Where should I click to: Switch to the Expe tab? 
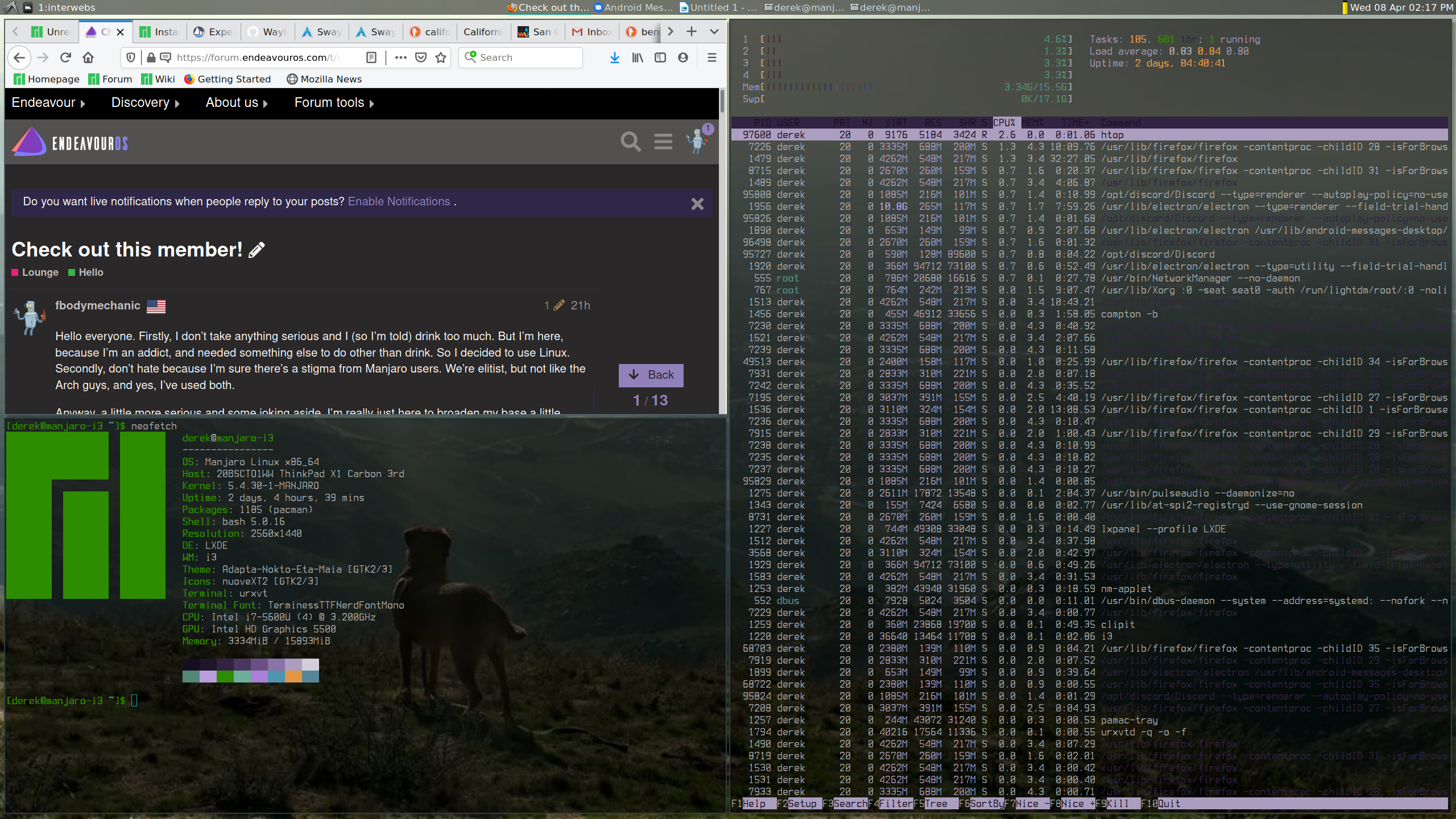[x=213, y=32]
